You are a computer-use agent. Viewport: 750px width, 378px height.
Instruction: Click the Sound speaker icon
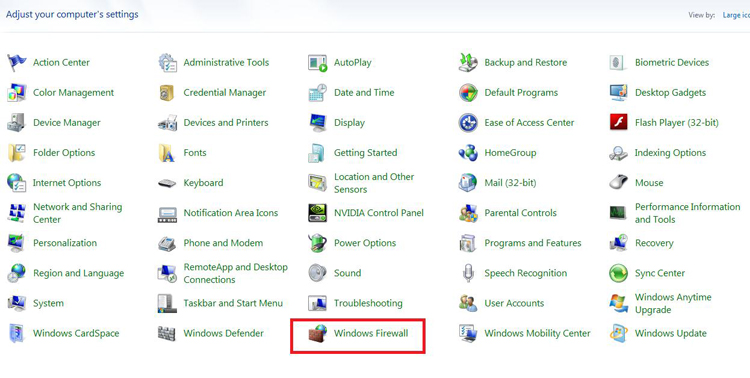pyautogui.click(x=318, y=273)
